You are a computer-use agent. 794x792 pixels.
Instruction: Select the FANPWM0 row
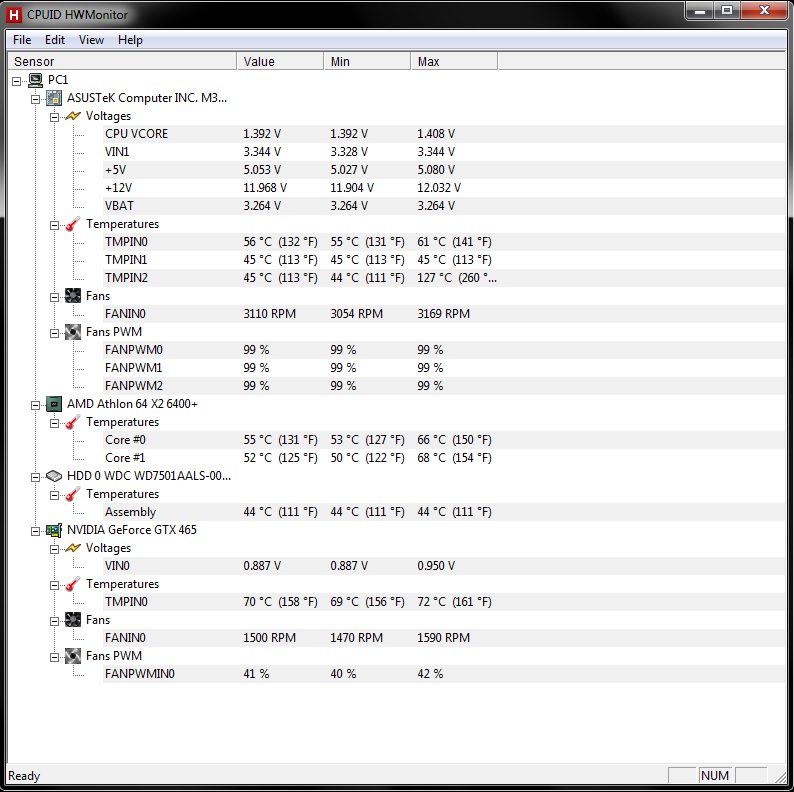(x=444, y=349)
